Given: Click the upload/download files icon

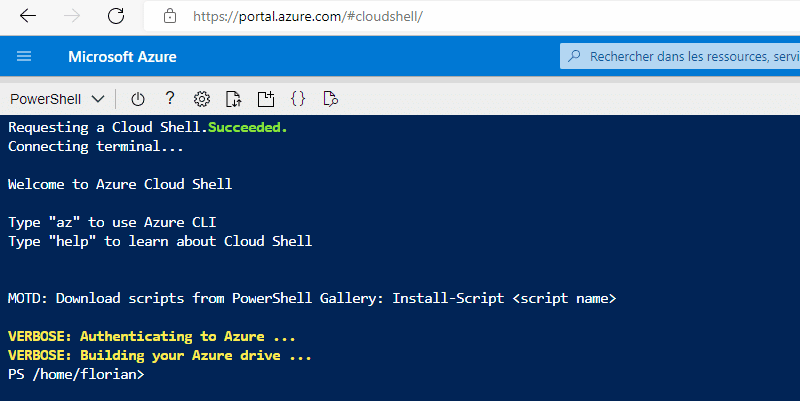Looking at the screenshot, I should (x=233, y=98).
